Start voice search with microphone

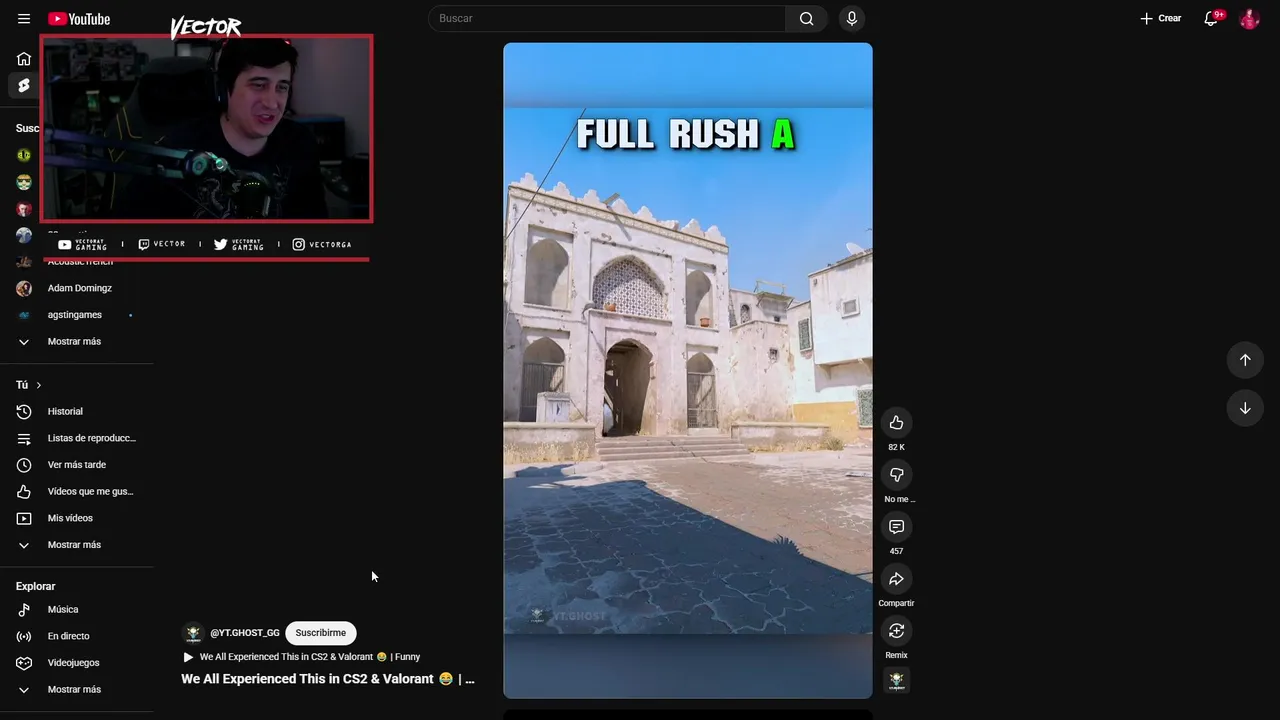coord(852,18)
